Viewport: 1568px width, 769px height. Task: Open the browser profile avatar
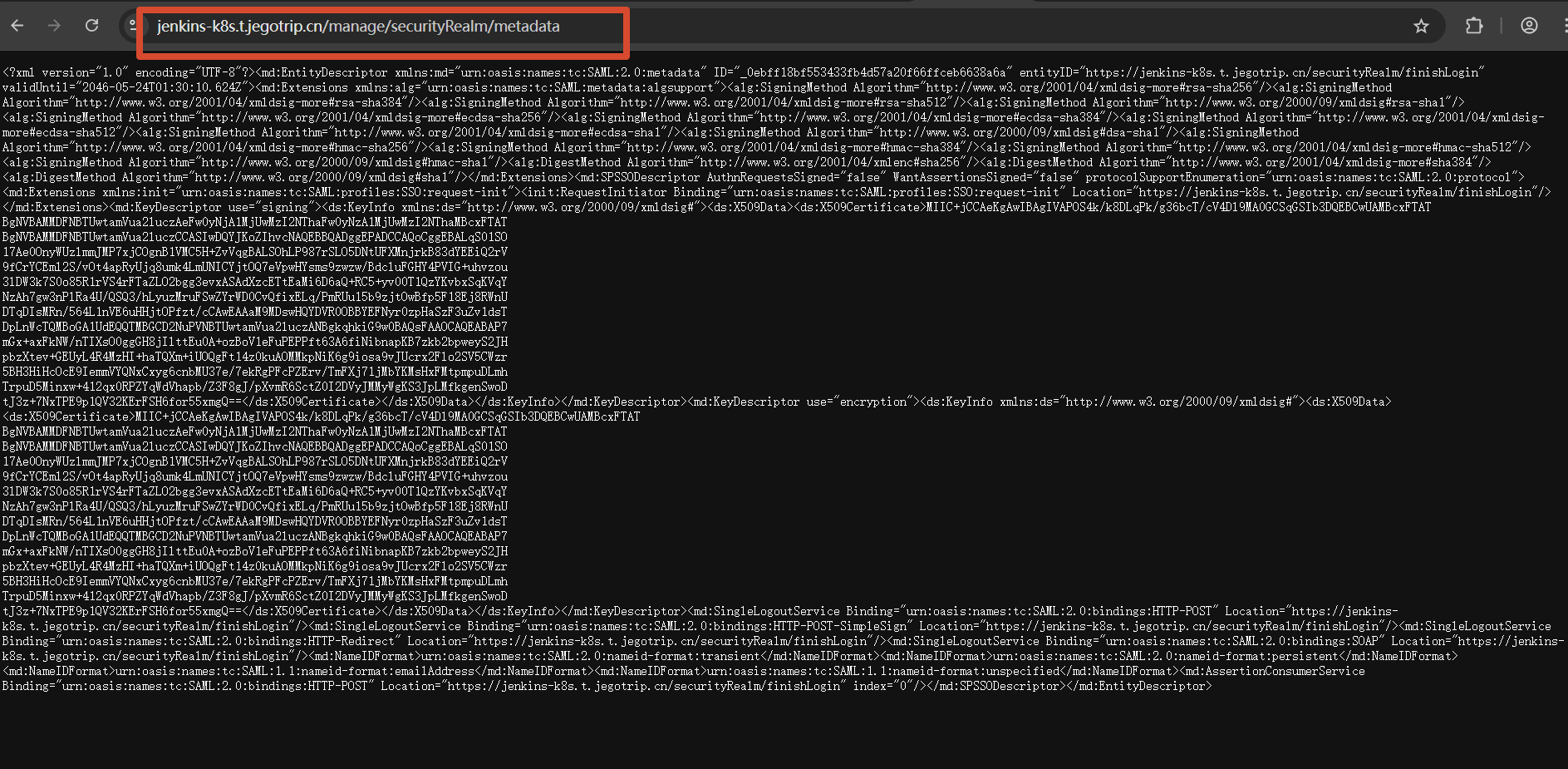(1529, 26)
